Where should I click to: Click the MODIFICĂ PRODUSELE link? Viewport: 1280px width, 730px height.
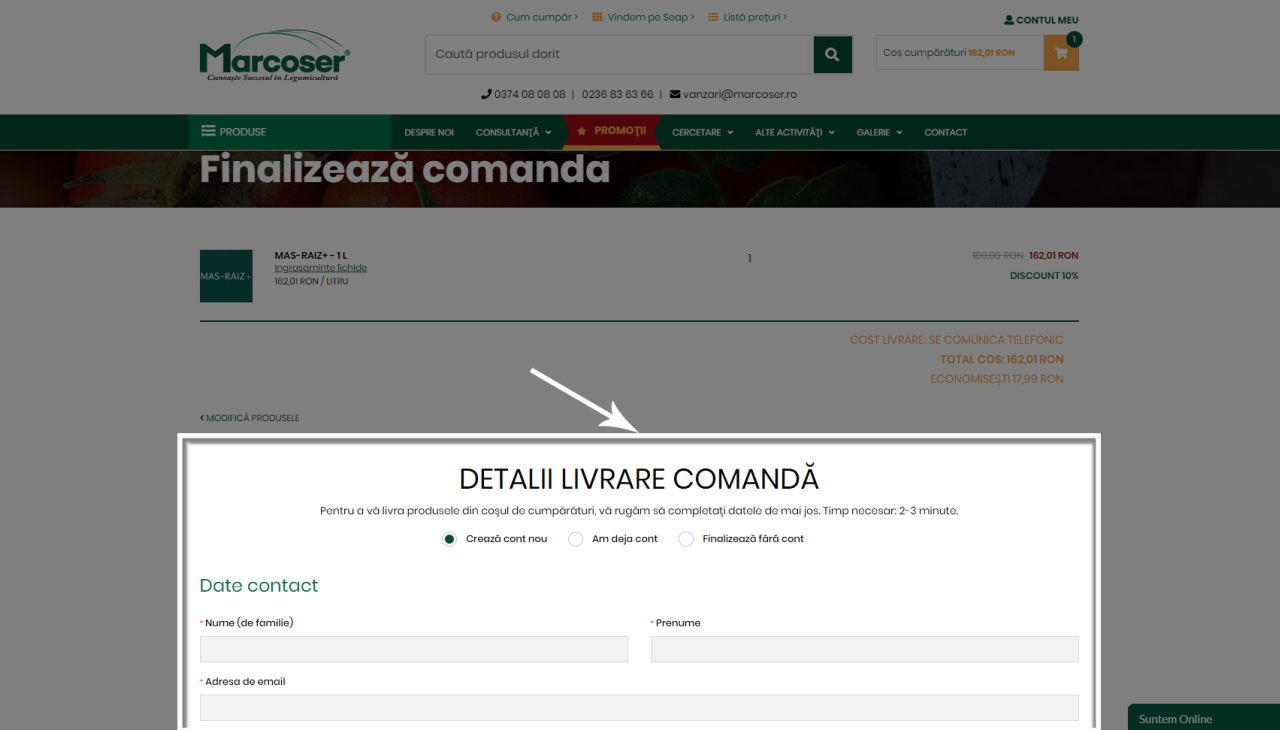pos(250,418)
